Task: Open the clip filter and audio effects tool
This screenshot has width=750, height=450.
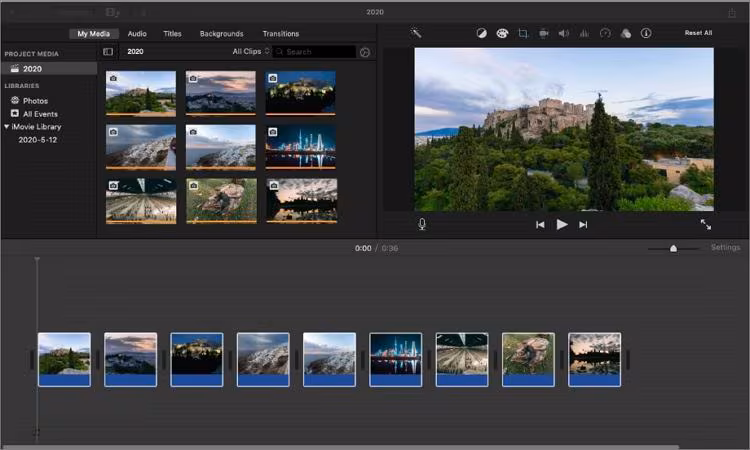Action: point(625,33)
